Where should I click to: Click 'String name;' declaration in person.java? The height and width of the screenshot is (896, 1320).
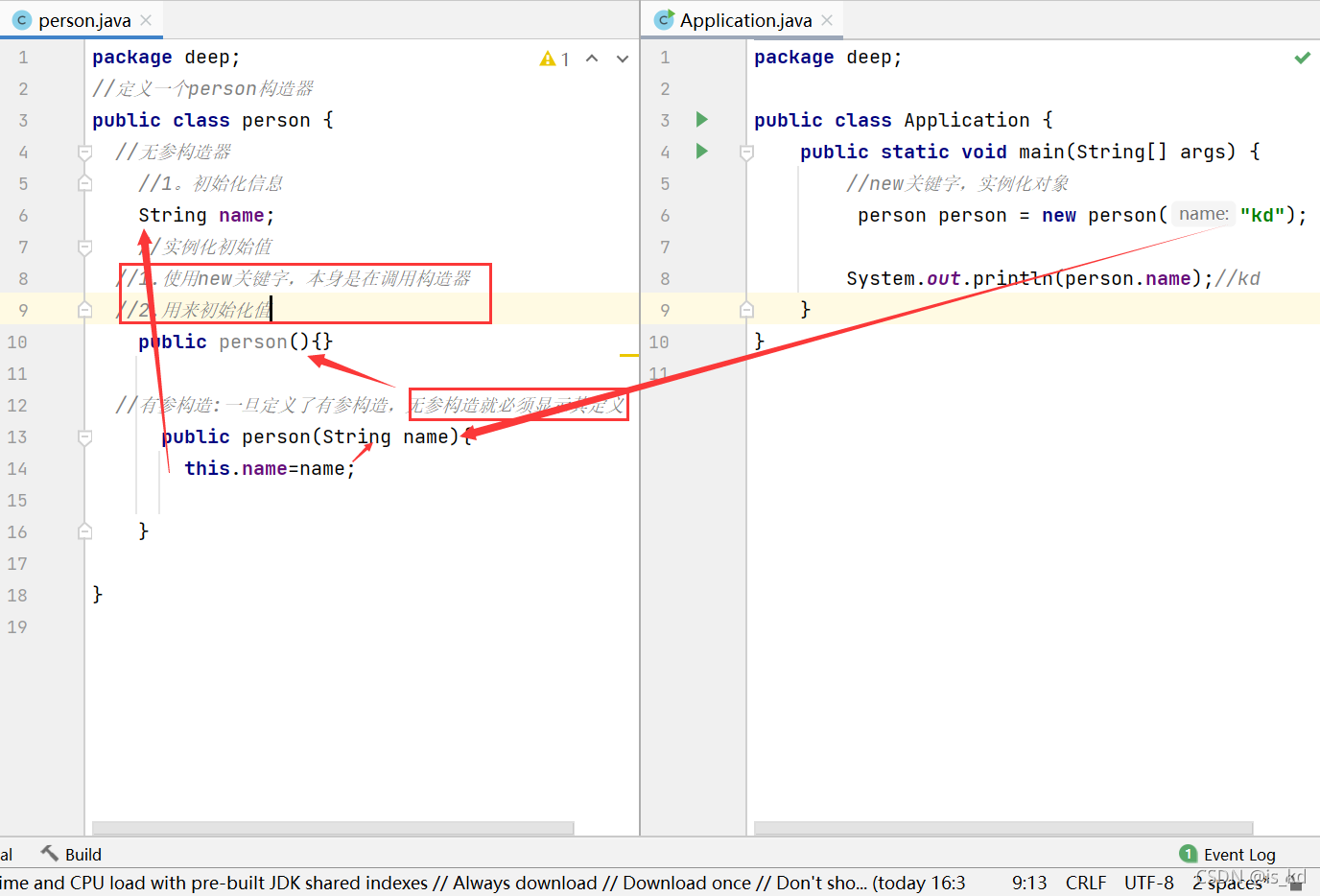point(206,215)
